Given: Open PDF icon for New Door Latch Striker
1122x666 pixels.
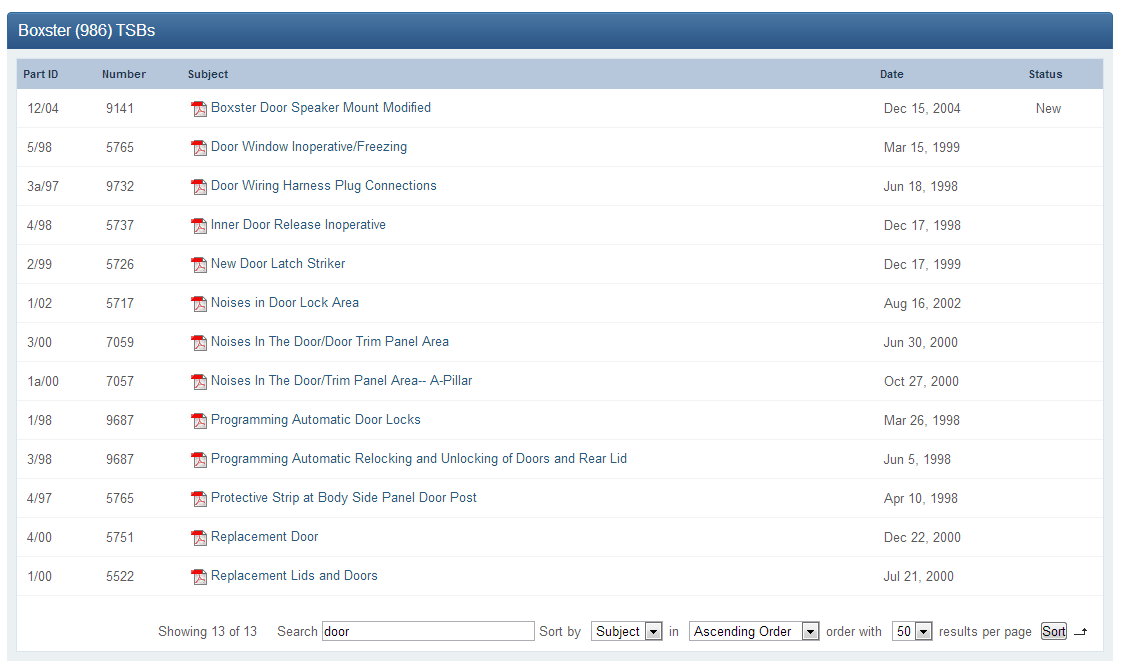Looking at the screenshot, I should [199, 265].
